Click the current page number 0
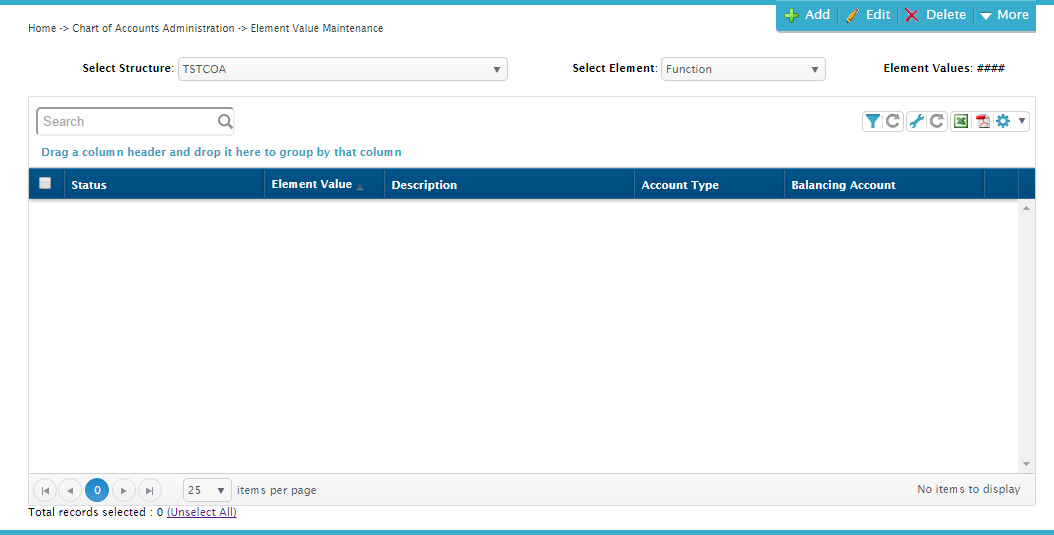The height and width of the screenshot is (535, 1054). pyautogui.click(x=97, y=491)
